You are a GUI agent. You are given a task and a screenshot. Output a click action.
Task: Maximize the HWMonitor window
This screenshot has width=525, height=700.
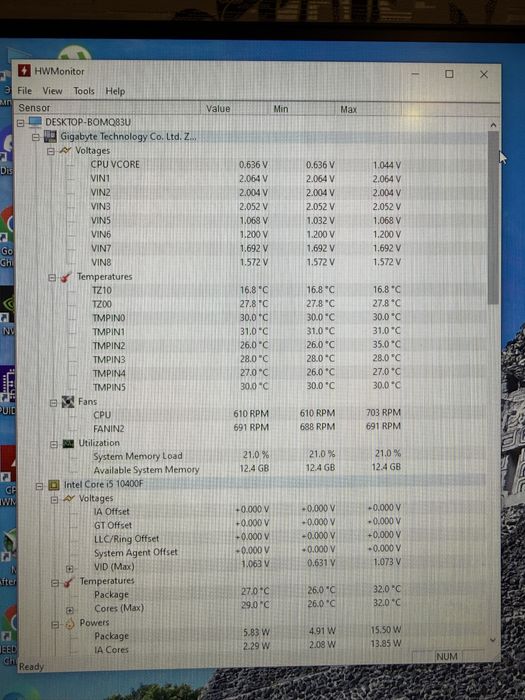(x=450, y=74)
